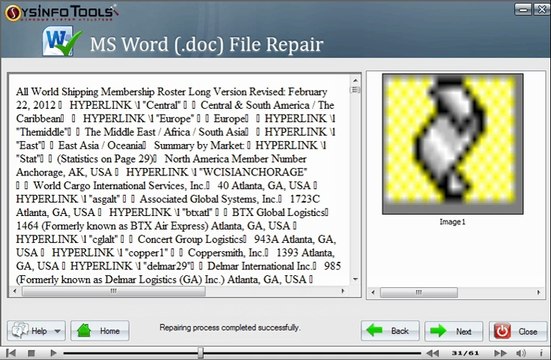Click the MS Word file repair icon
551x360 pixels.
point(62,42)
